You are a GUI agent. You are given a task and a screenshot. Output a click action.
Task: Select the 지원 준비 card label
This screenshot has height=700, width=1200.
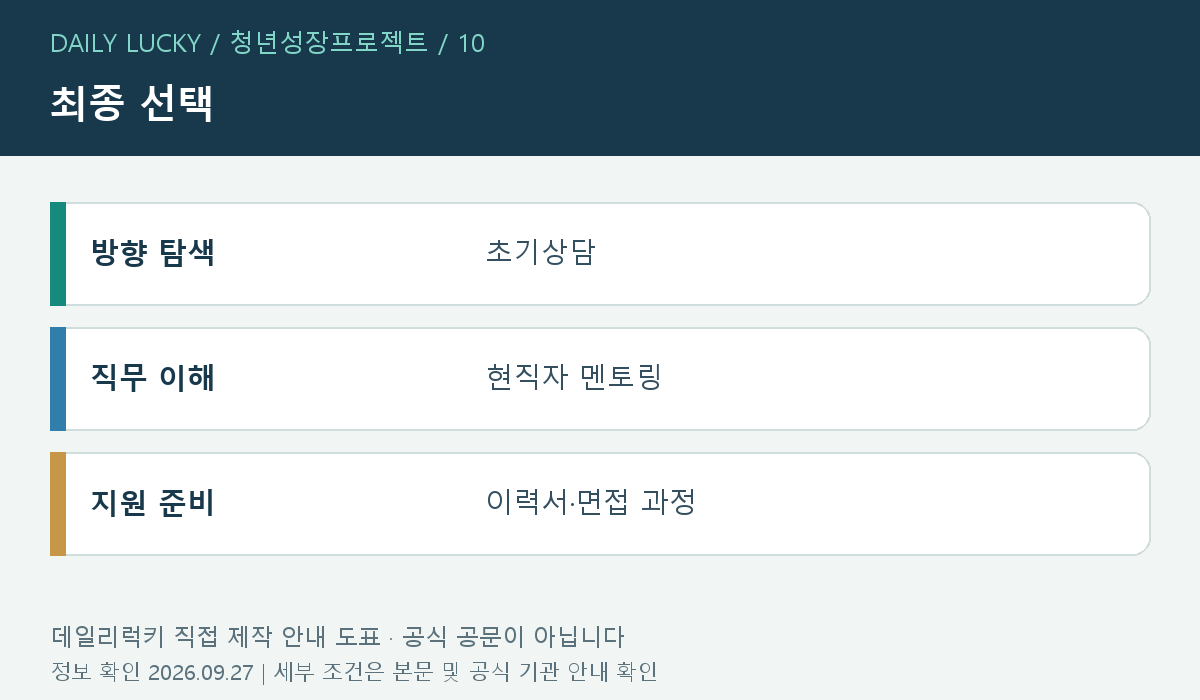click(x=153, y=503)
